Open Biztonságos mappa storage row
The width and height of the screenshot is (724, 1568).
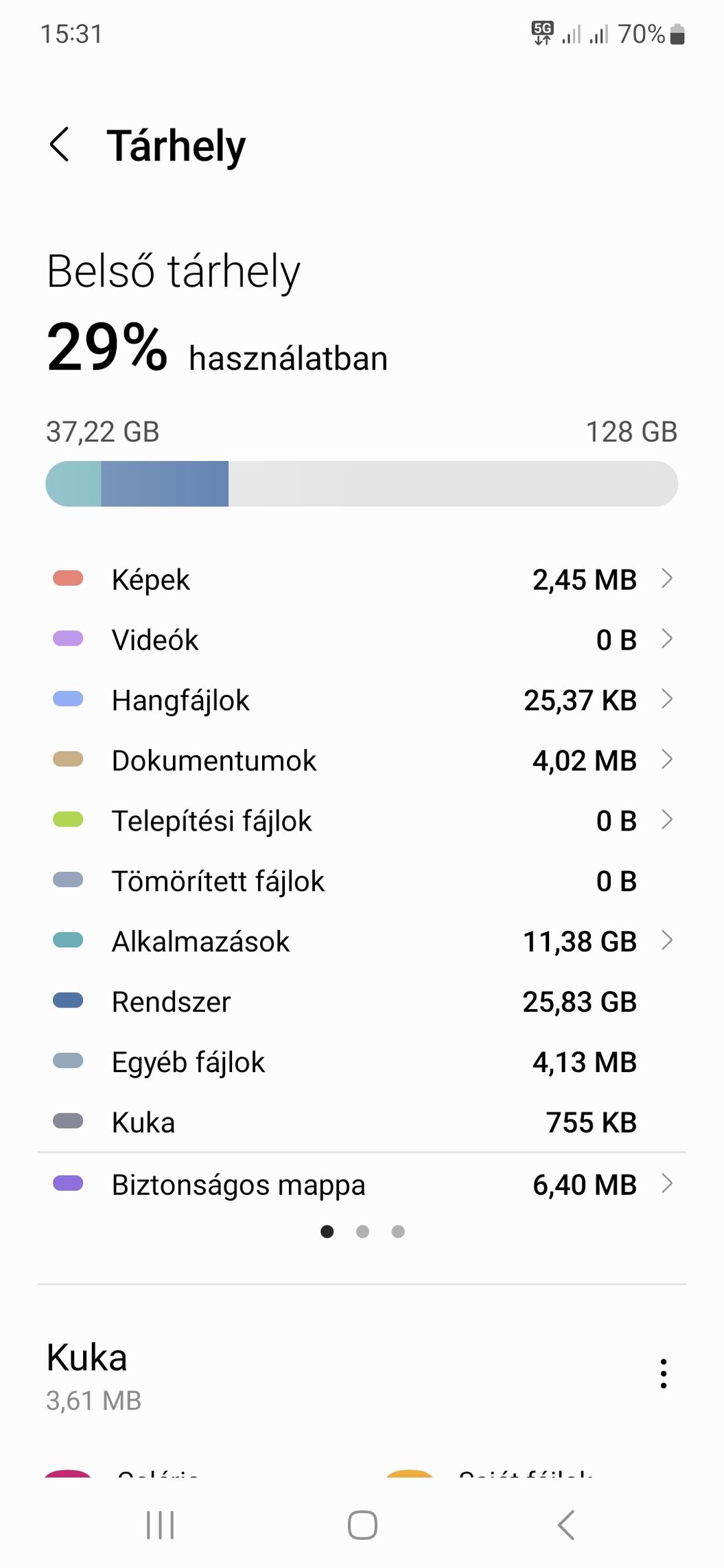click(x=362, y=1184)
